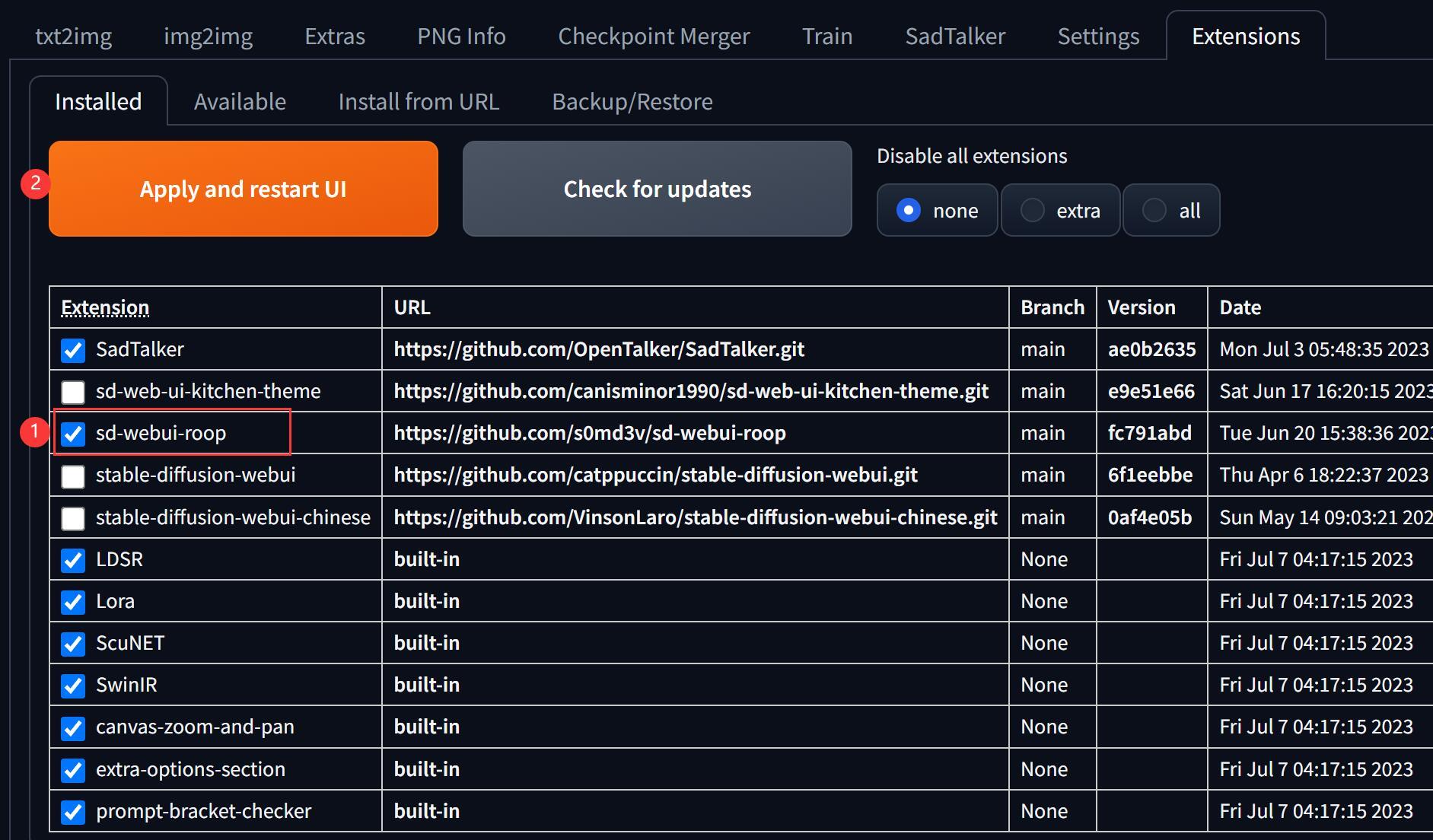Click the 'Mon Jul 3 05:48:35 2023' date cell
The height and width of the screenshot is (840, 1433).
point(1324,349)
